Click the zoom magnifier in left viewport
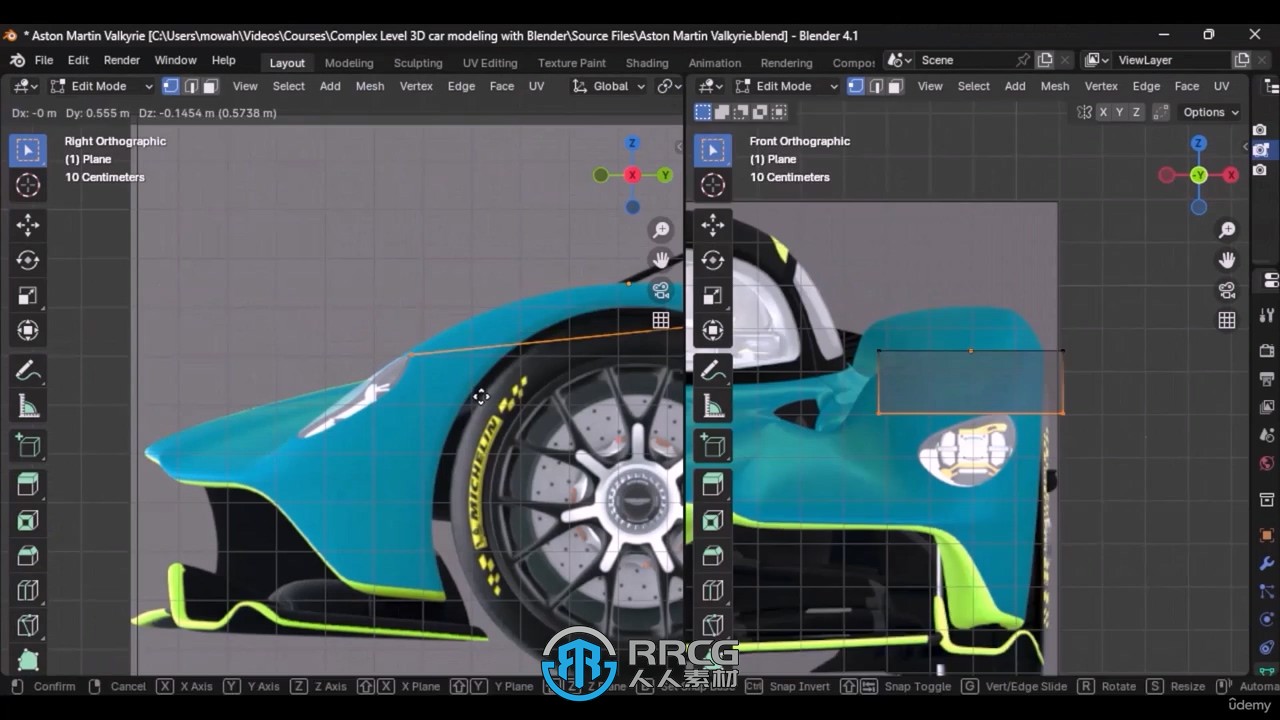The width and height of the screenshot is (1280, 720). tap(661, 230)
